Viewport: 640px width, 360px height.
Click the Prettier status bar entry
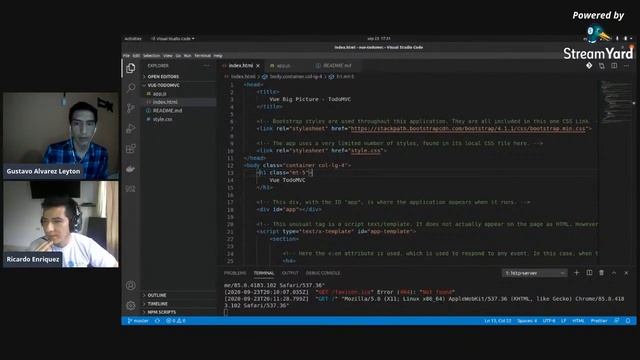[599, 321]
